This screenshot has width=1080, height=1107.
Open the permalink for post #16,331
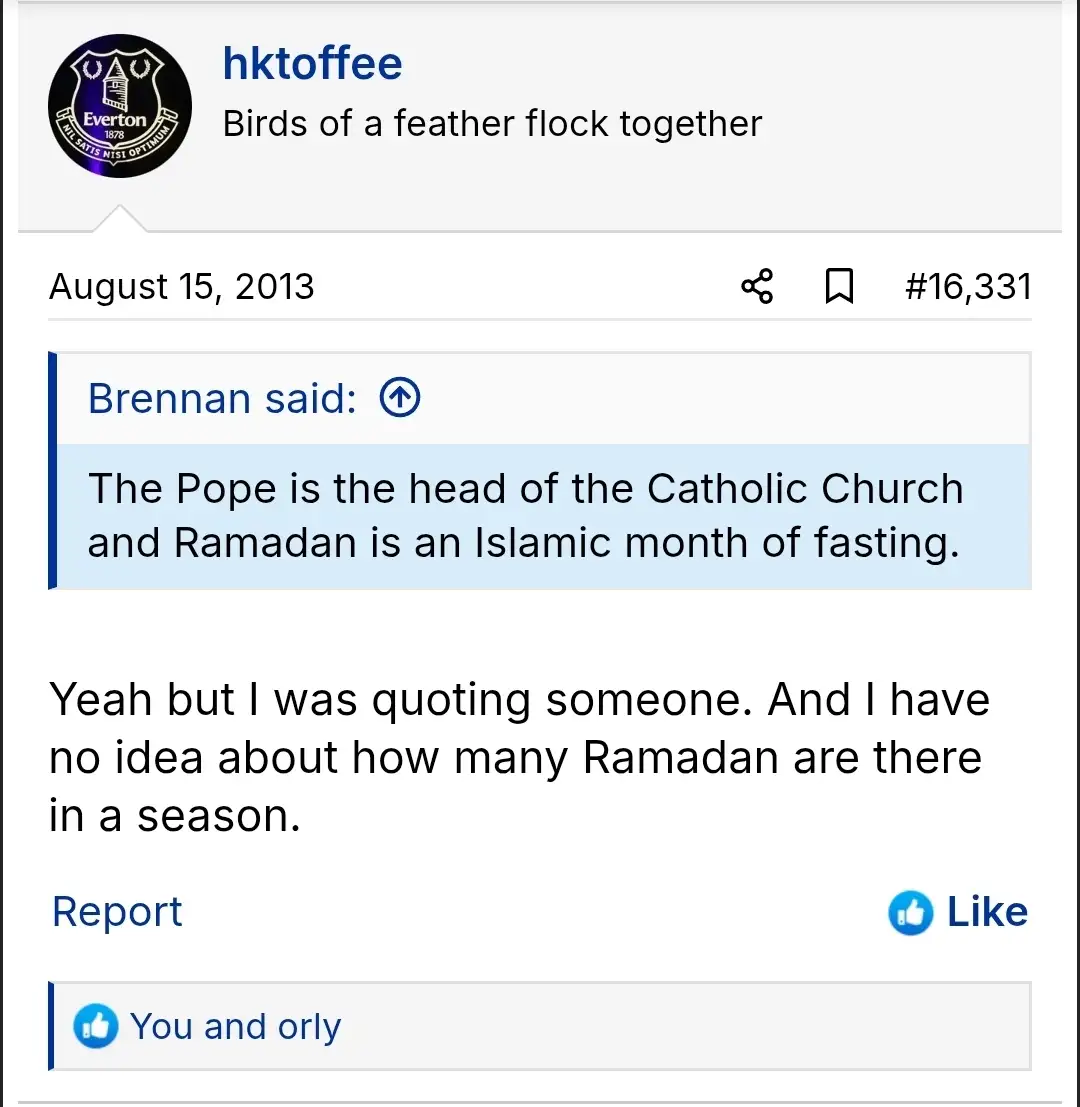coord(967,287)
